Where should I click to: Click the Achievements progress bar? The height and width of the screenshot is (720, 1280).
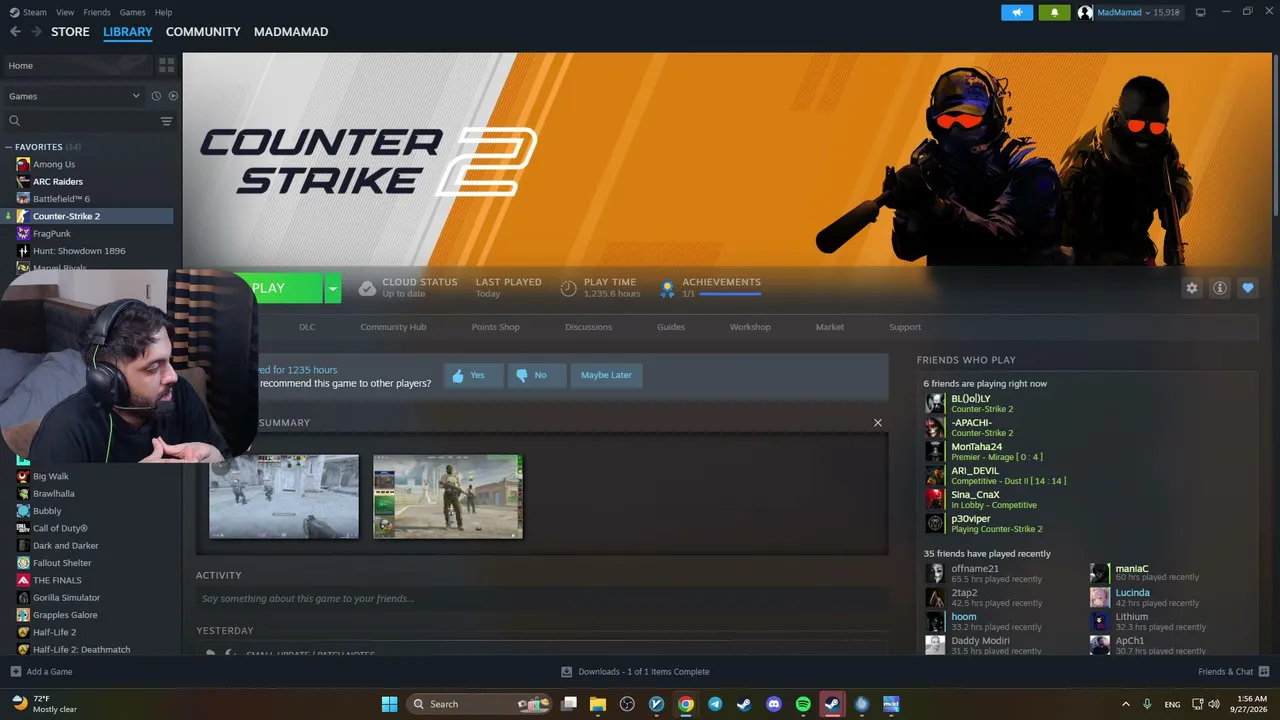(x=730, y=294)
